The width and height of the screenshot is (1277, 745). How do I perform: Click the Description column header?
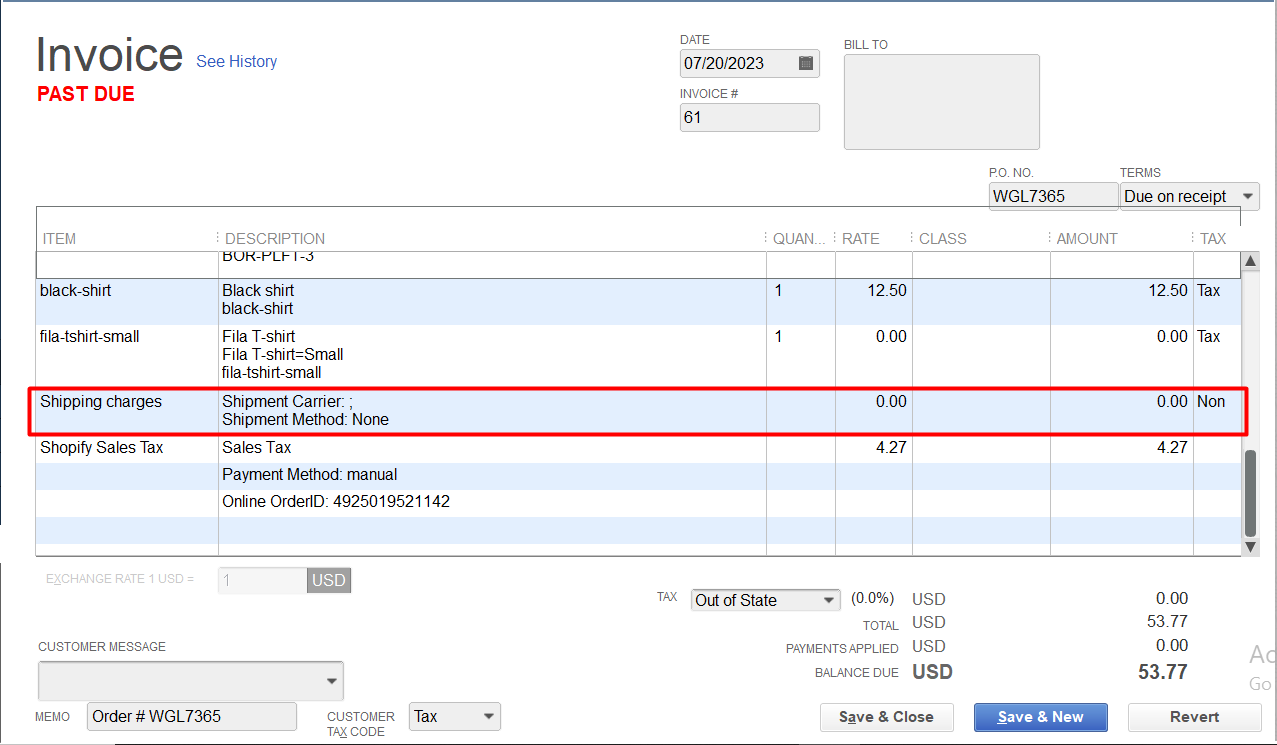(275, 239)
